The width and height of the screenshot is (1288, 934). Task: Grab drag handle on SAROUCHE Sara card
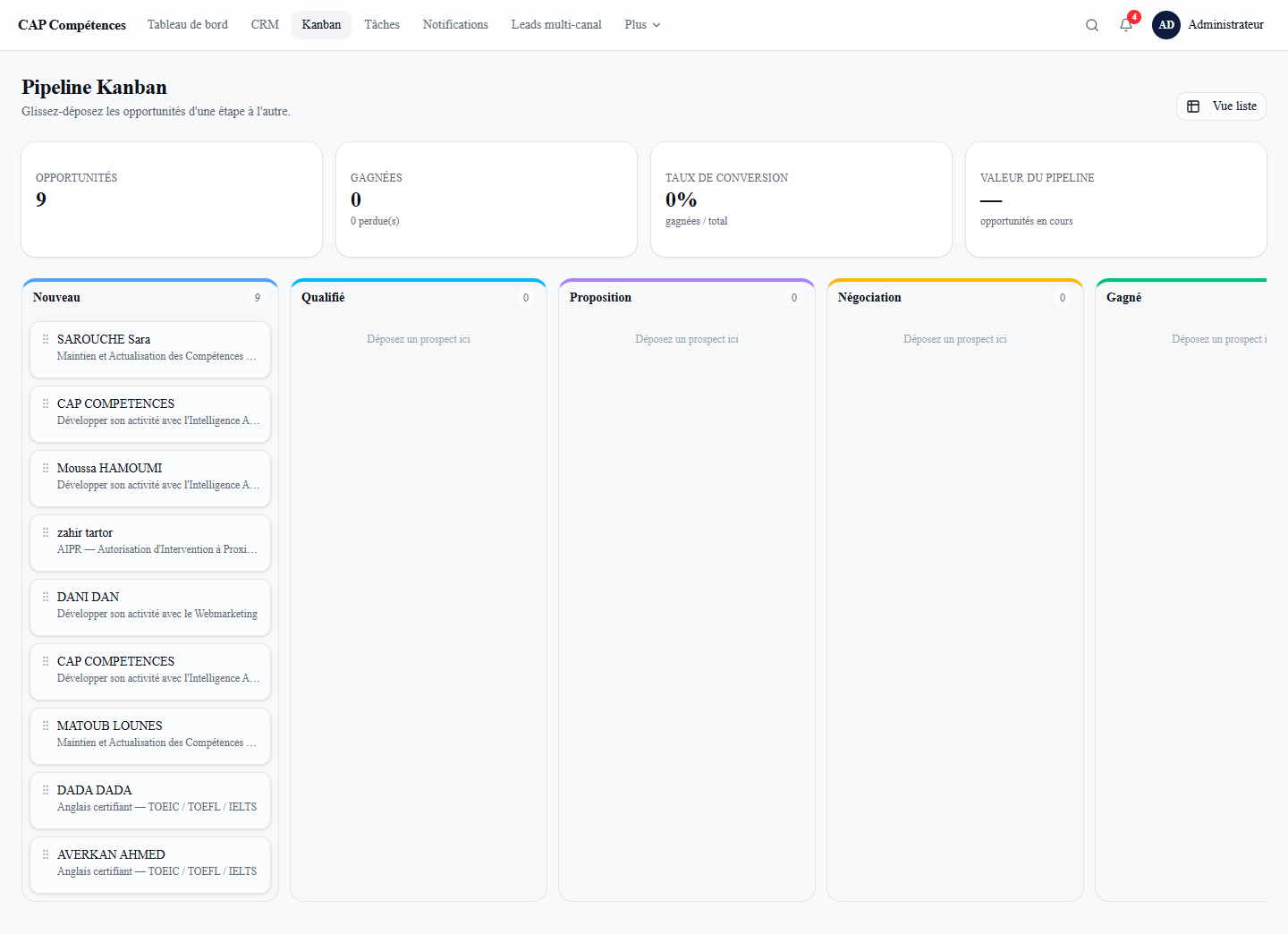pos(46,339)
